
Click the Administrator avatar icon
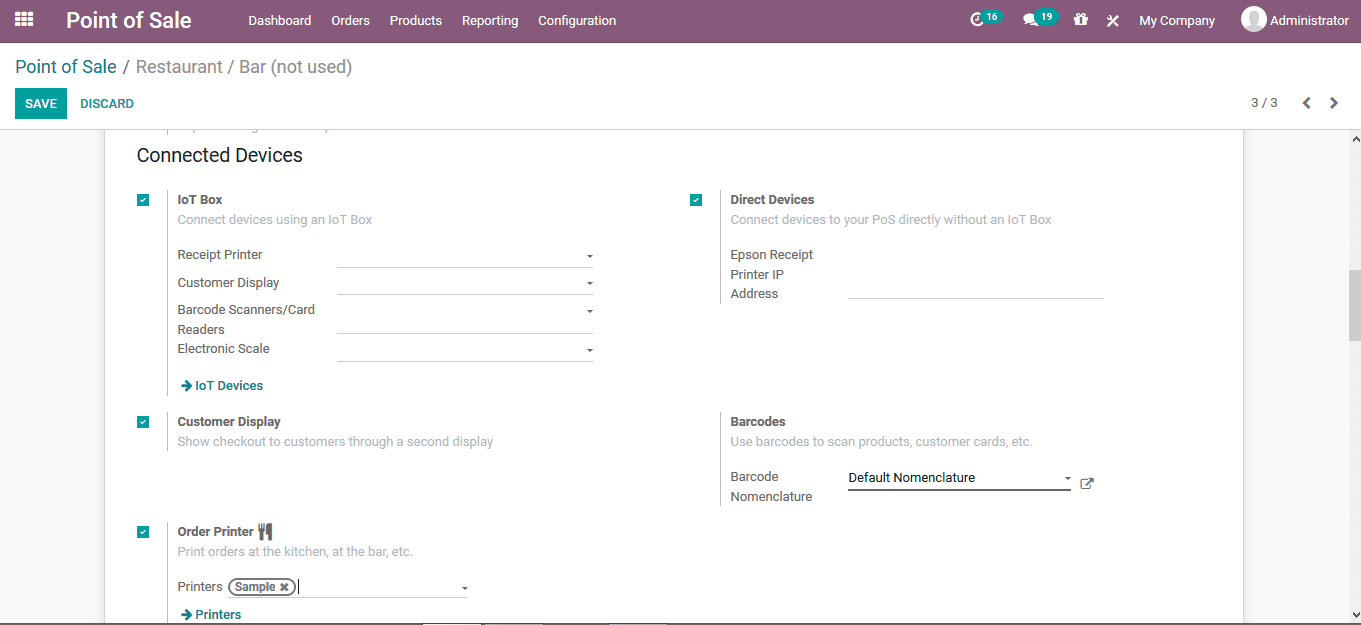1252,19
